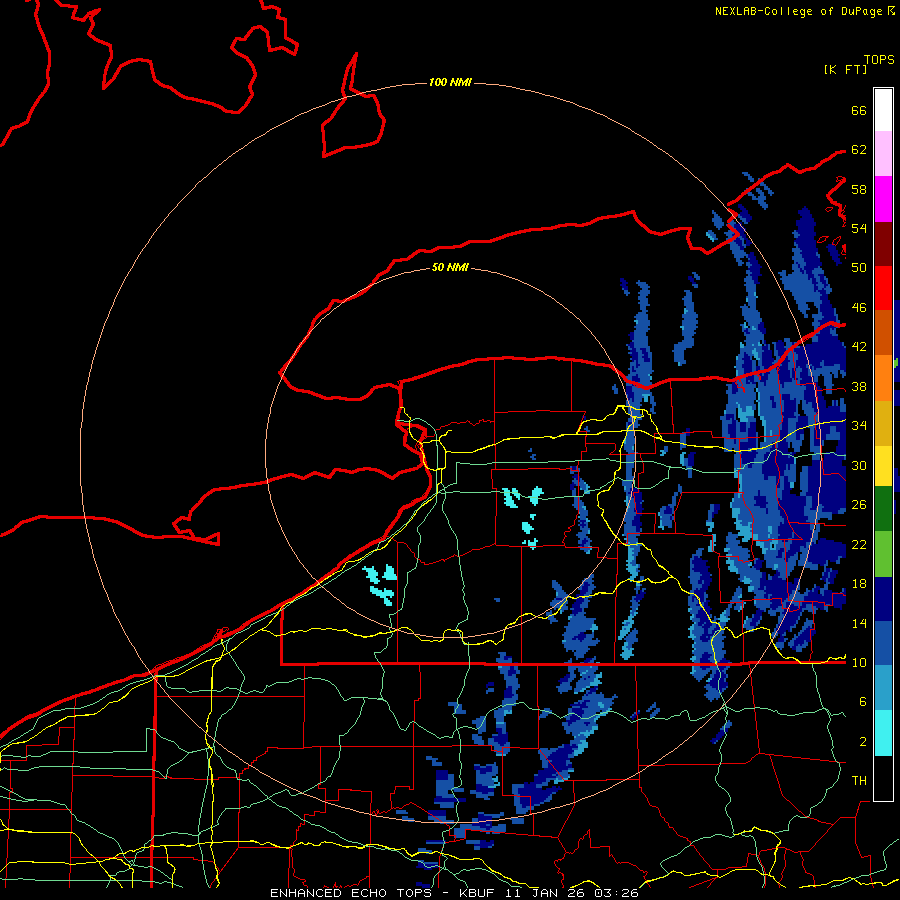Screen dimensions: 900x900
Task: Click the dark red (maroon) legend swatch
Action: point(883,243)
